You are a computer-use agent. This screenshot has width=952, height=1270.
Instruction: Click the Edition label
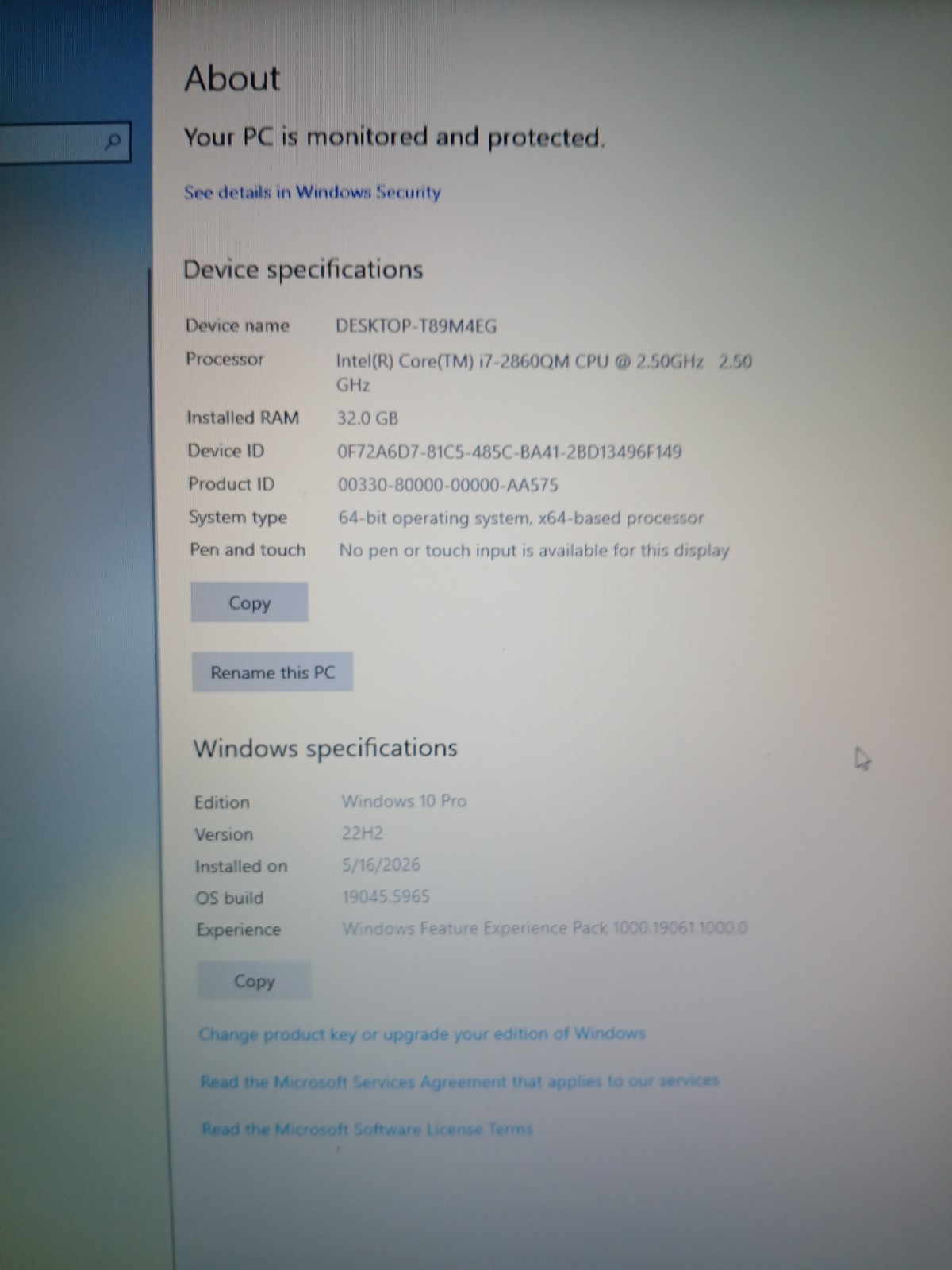(x=222, y=802)
